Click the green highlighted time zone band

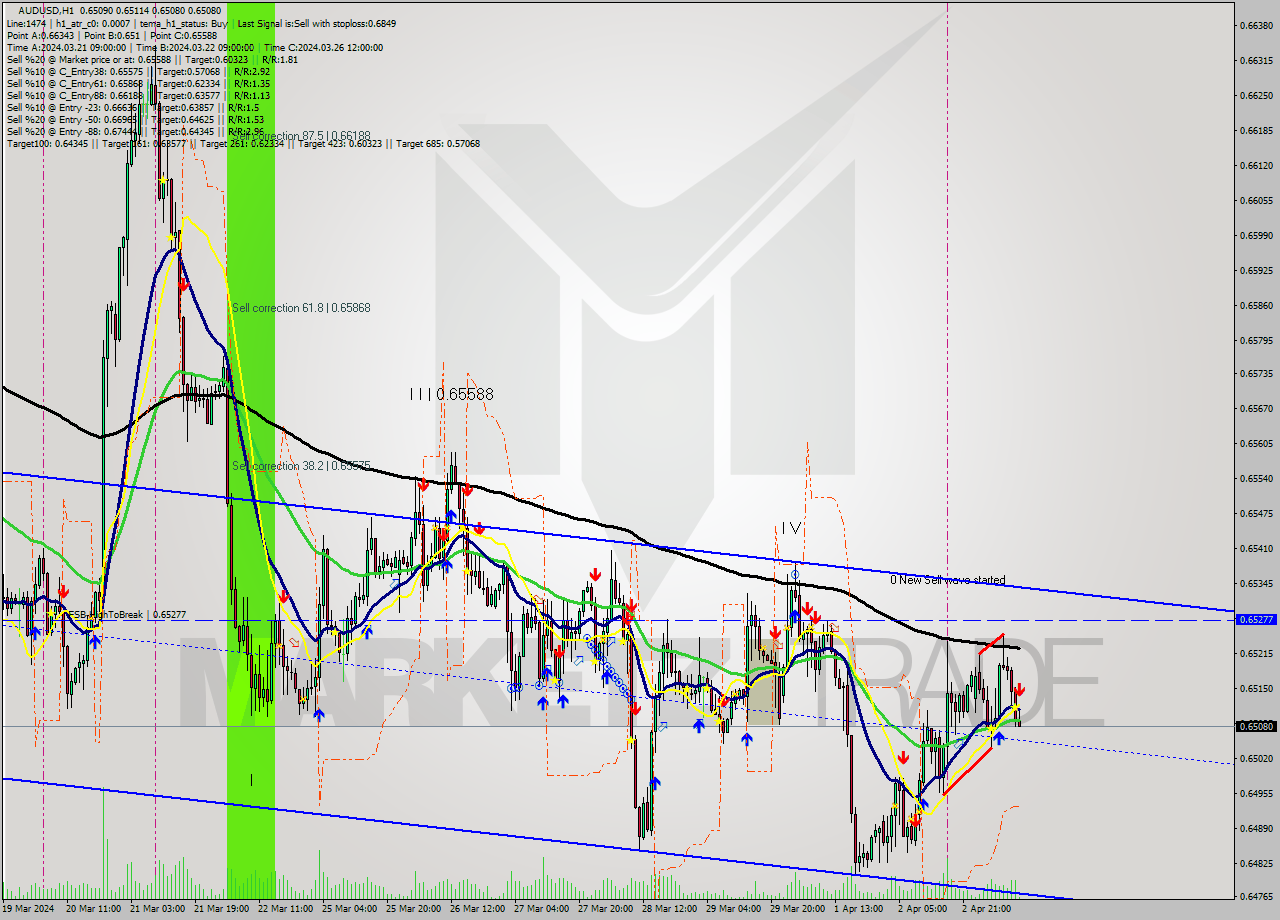(x=251, y=450)
